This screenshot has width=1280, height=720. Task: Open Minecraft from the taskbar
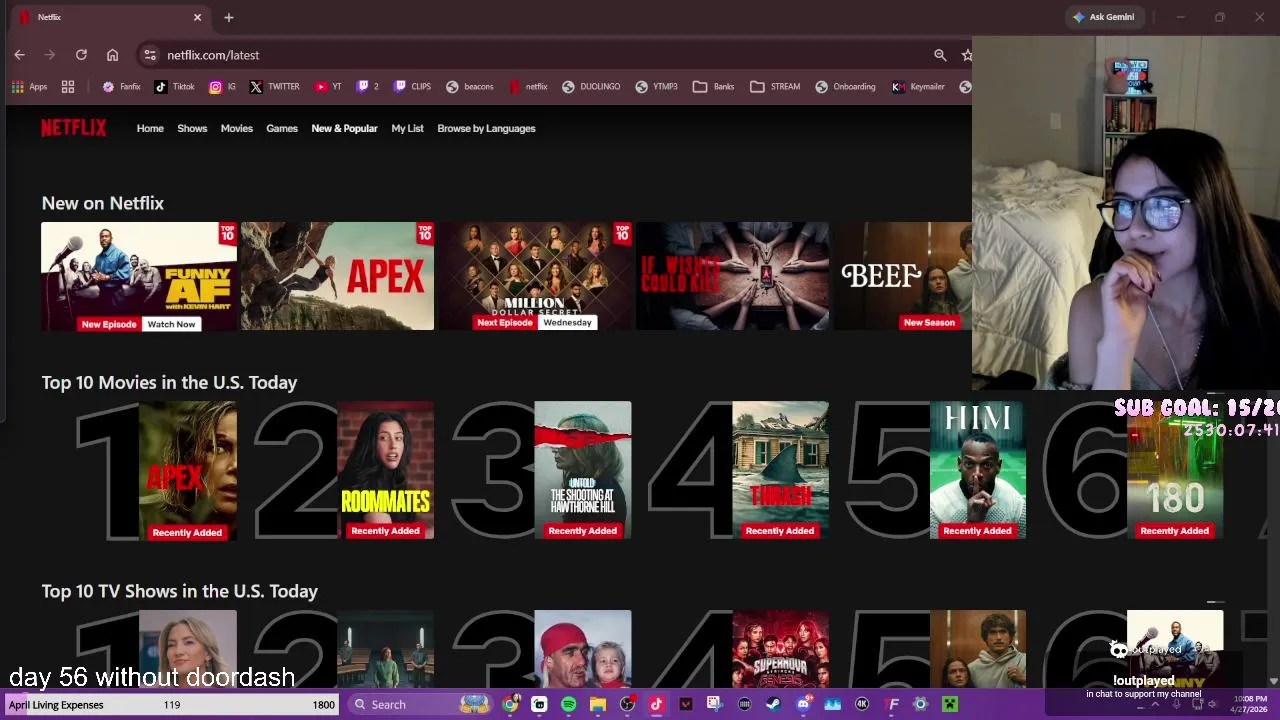point(949,704)
